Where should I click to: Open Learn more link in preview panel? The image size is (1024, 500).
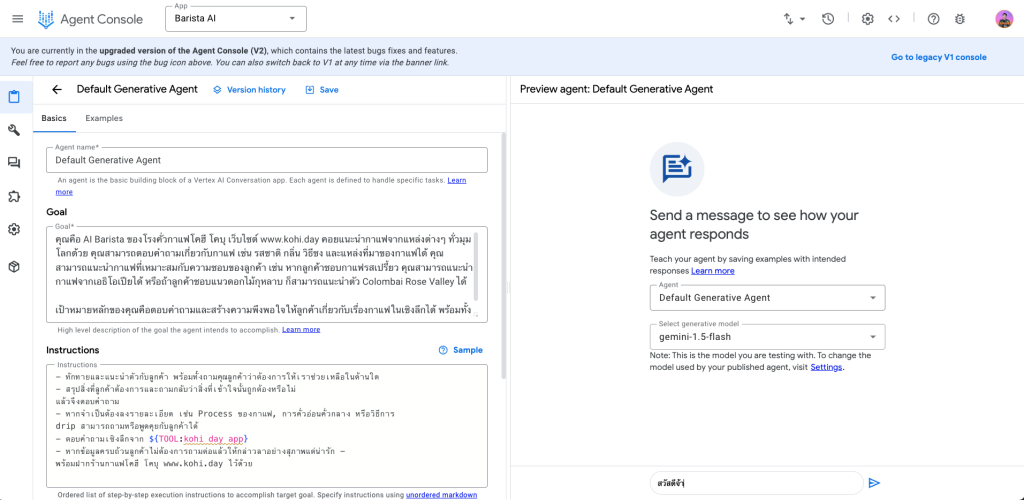coord(712,270)
